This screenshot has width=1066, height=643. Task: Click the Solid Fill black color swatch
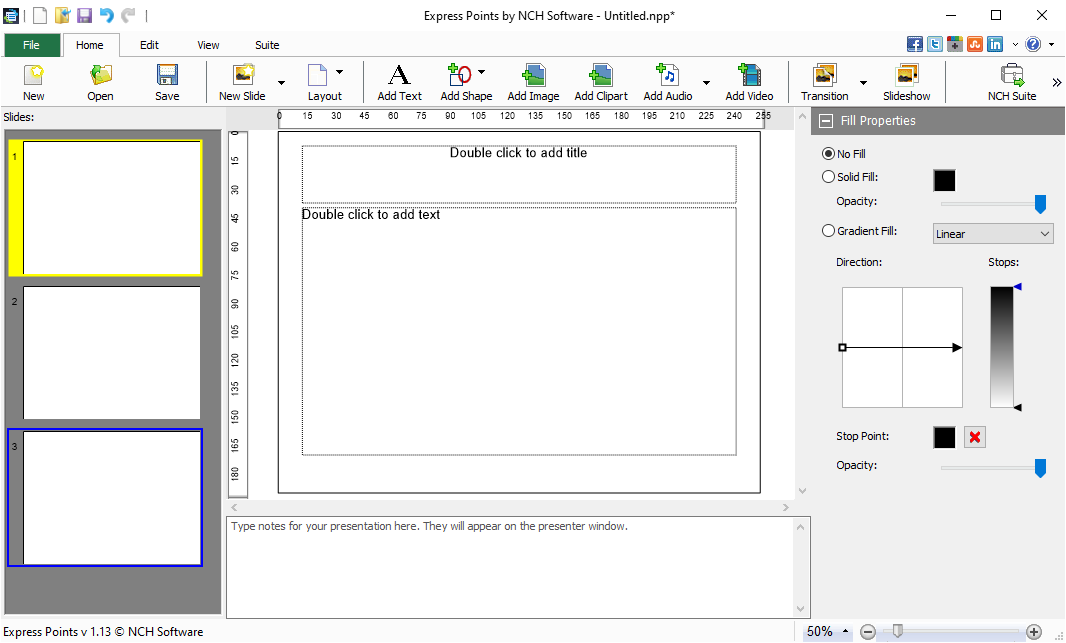[944, 180]
